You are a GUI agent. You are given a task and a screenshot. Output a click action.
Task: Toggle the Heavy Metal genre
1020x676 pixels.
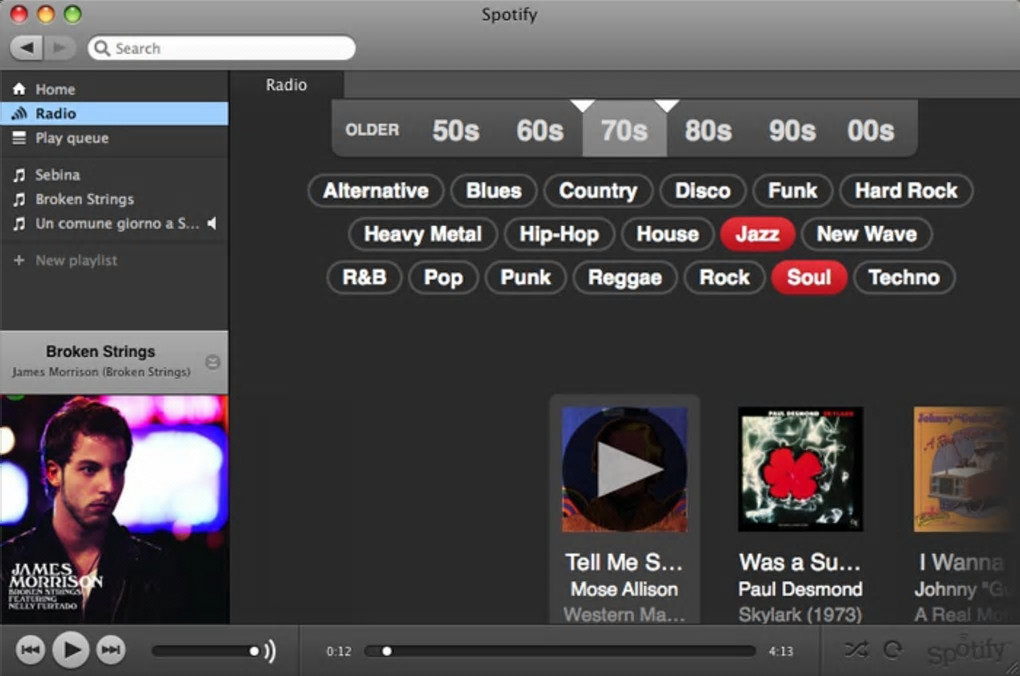423,234
